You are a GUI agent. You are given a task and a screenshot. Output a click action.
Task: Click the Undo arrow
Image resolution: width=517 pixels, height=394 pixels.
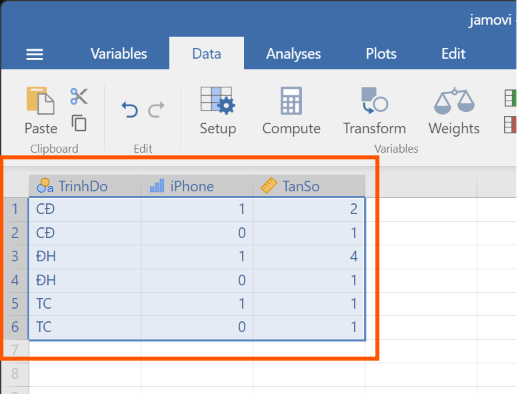coord(130,110)
